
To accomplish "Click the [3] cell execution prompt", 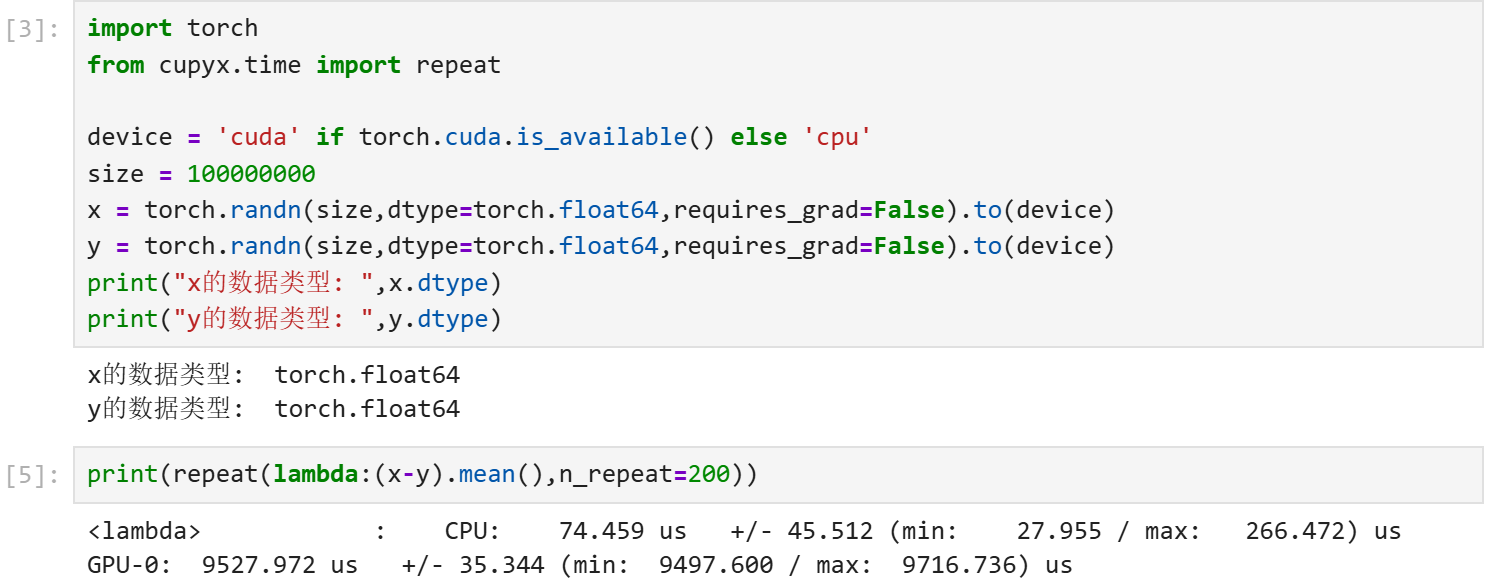I will 32,29.
